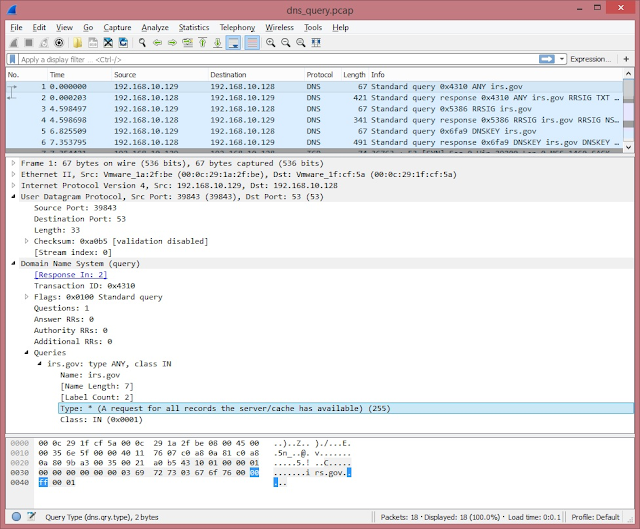Zoom out on packet text
The image size is (640, 529).
285,42
